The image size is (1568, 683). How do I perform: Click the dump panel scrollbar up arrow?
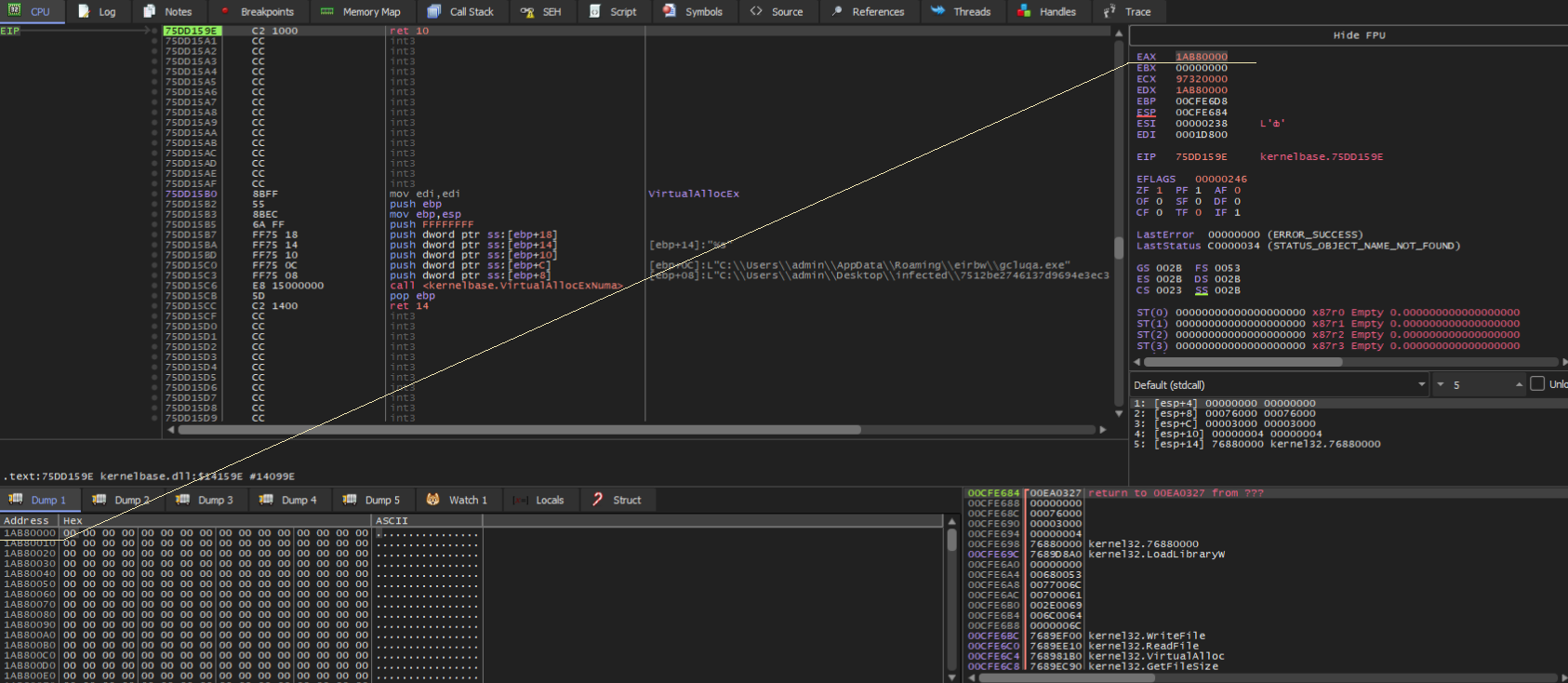coord(951,521)
